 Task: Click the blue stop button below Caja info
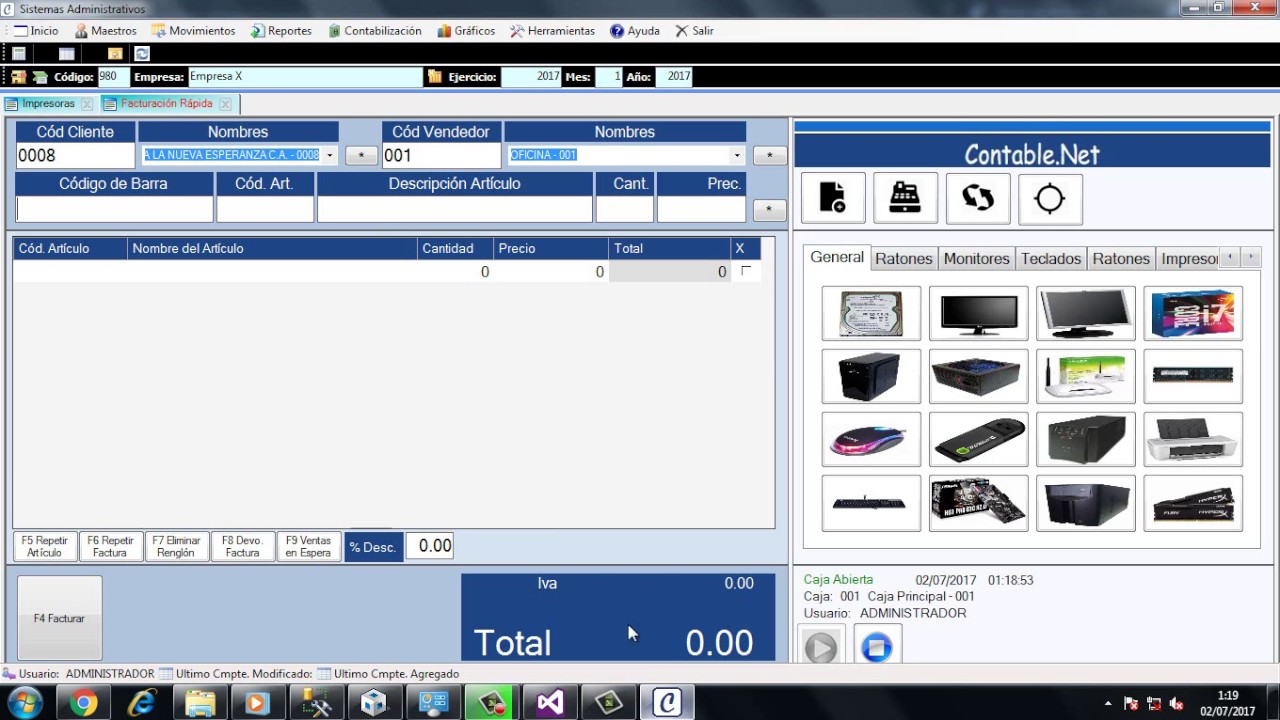877,647
